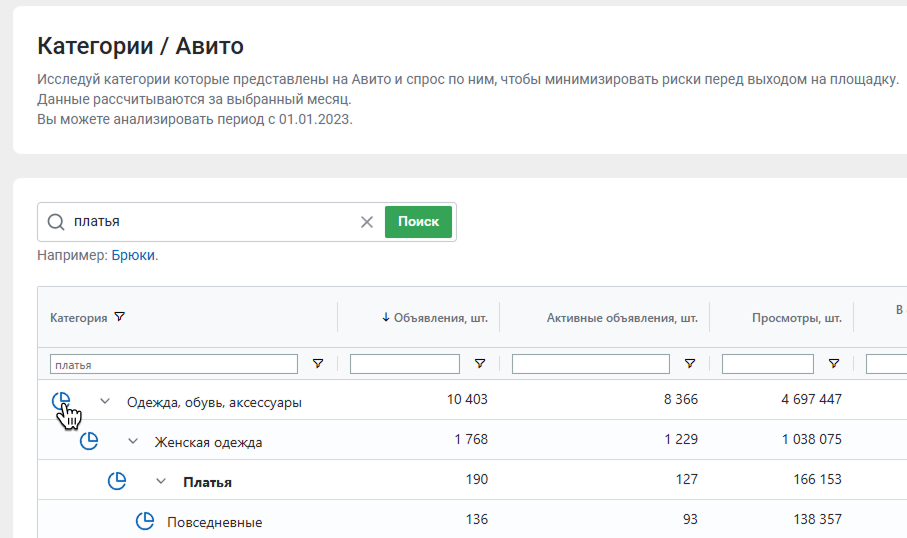Open pie chart for Женская одежда row
Screen dimensions: 907x538
89,441
